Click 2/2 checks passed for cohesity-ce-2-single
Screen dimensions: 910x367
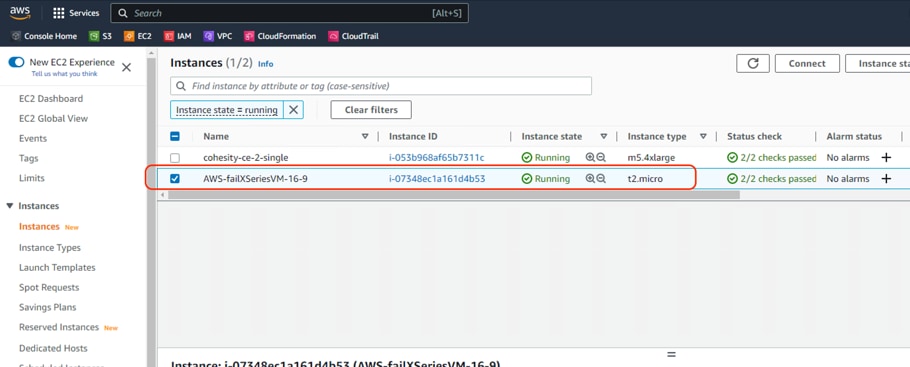point(772,157)
